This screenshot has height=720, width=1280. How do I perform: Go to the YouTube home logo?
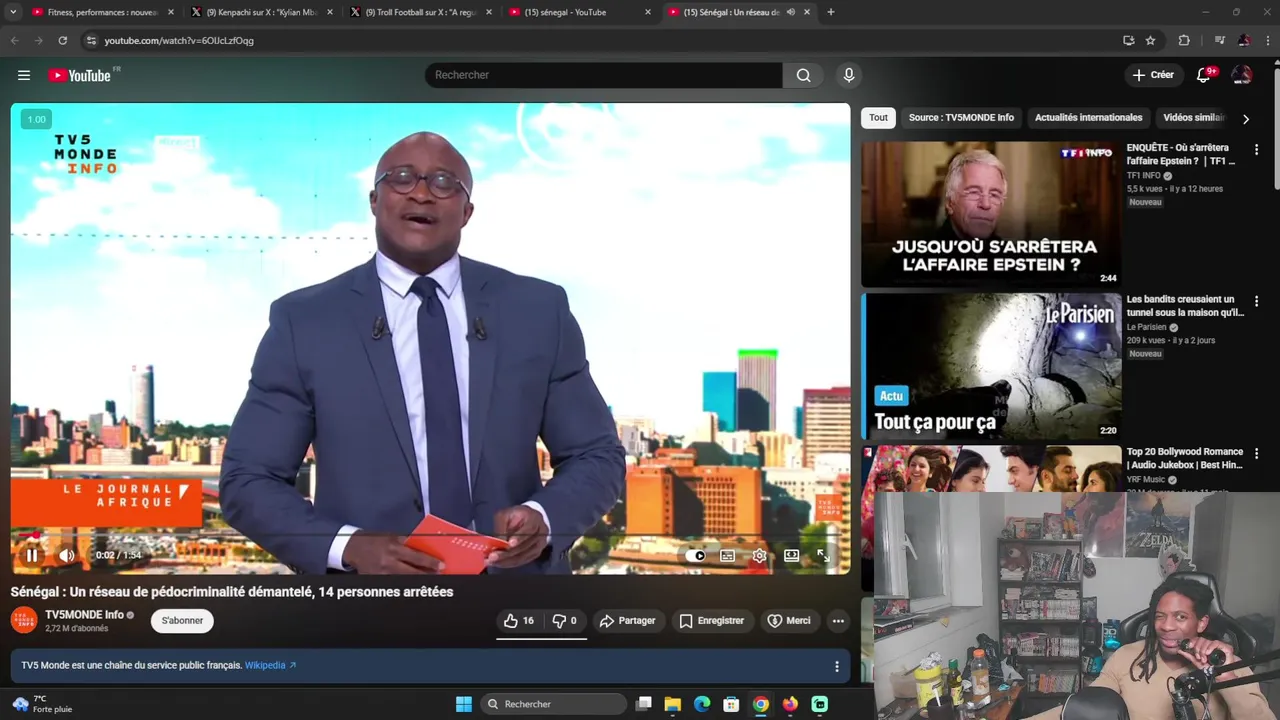click(80, 75)
